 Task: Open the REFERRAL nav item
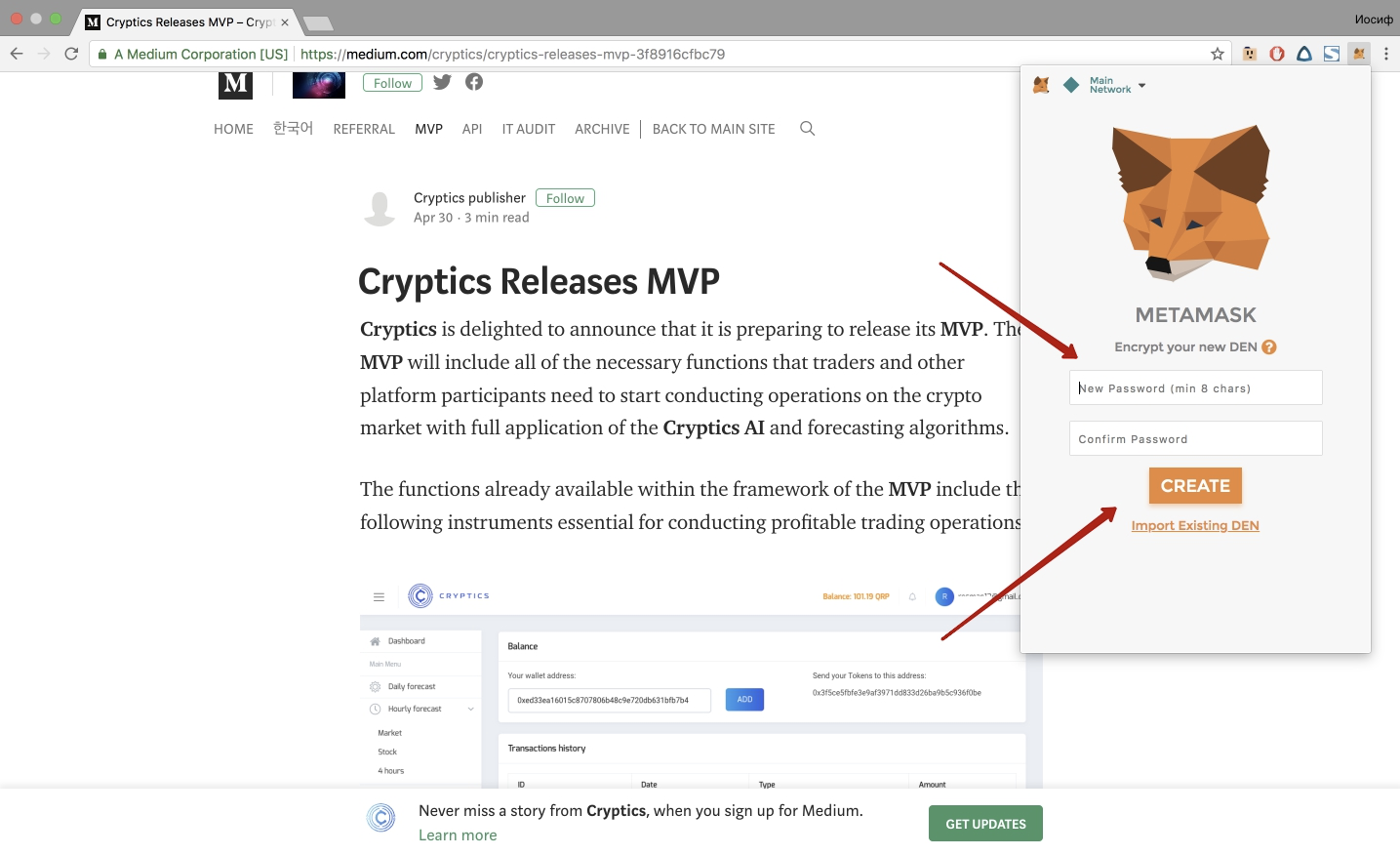click(x=364, y=129)
